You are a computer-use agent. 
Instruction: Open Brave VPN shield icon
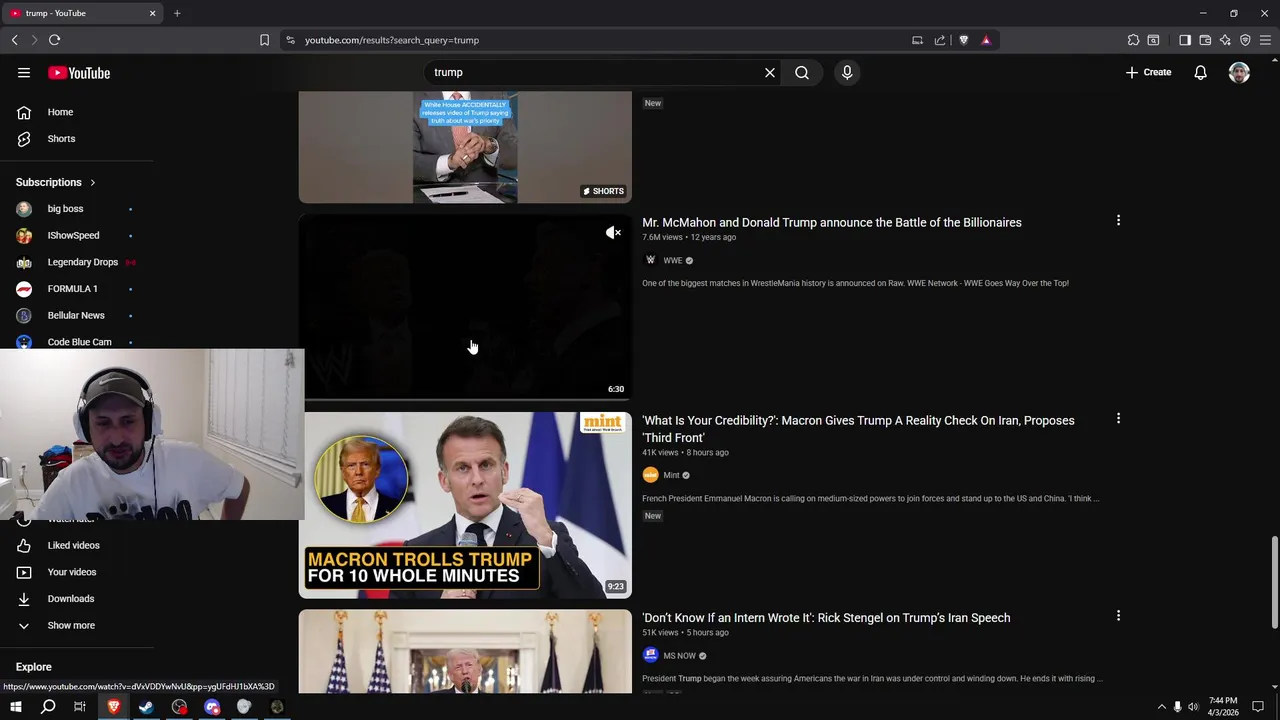1245,40
